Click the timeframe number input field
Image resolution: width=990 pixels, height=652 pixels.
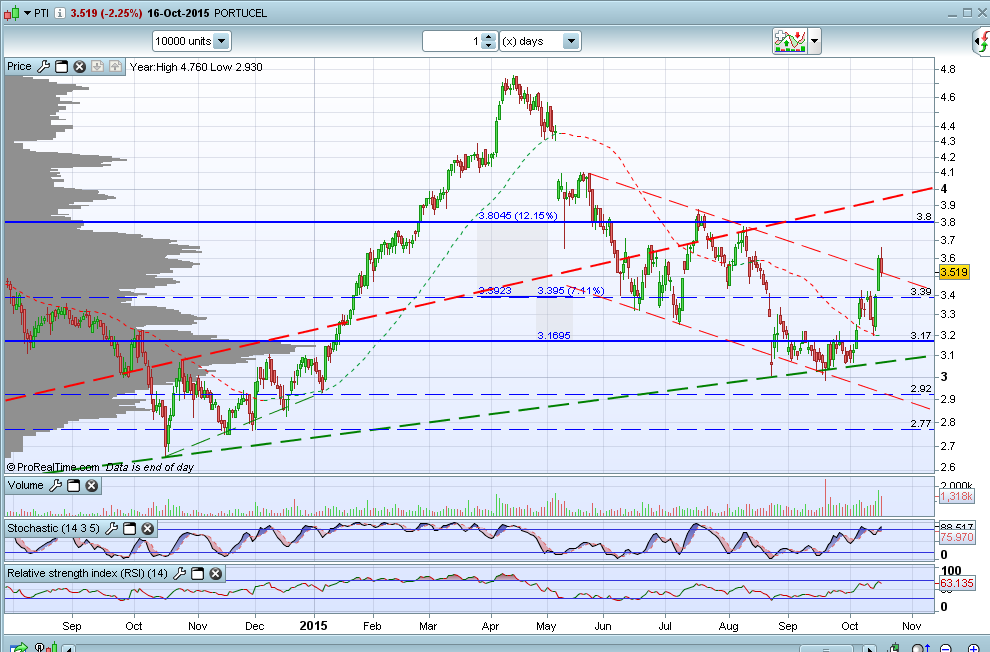tap(451, 42)
